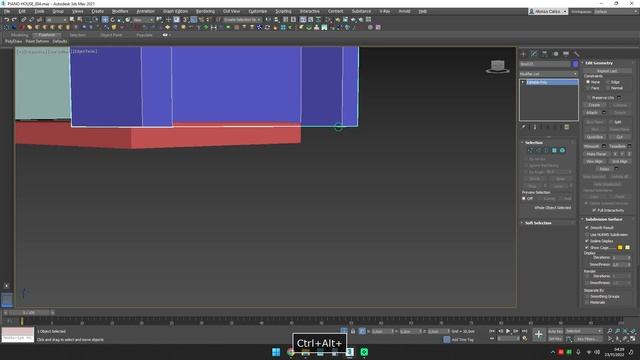Click the 3ds Max icon on taskbar
The image size is (640, 360).
pyautogui.click(x=349, y=352)
